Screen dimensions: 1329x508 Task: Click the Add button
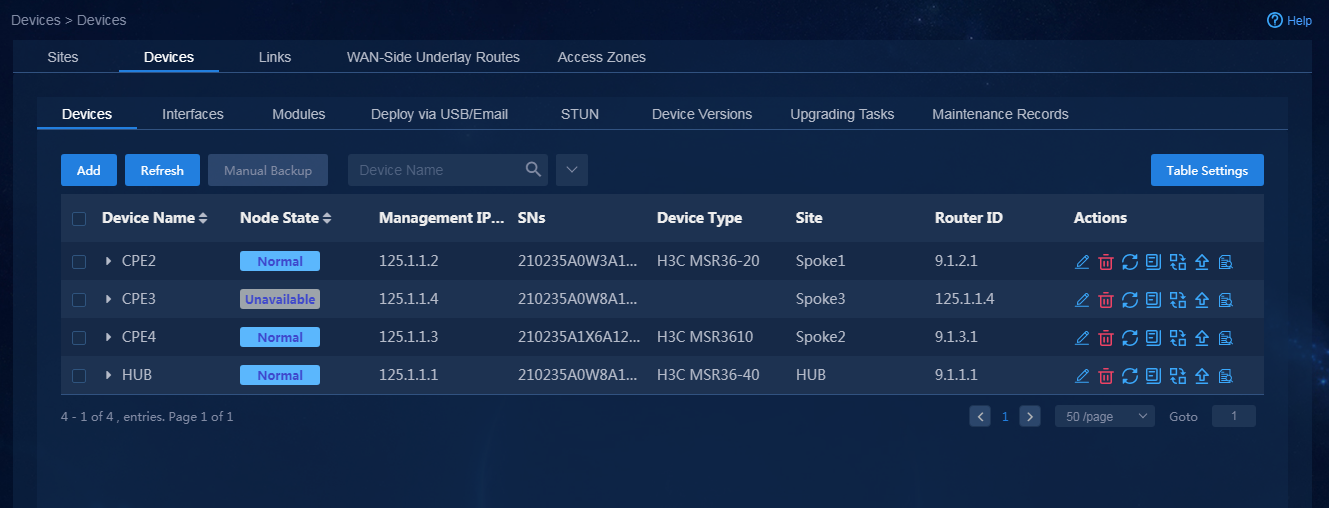[x=89, y=170]
